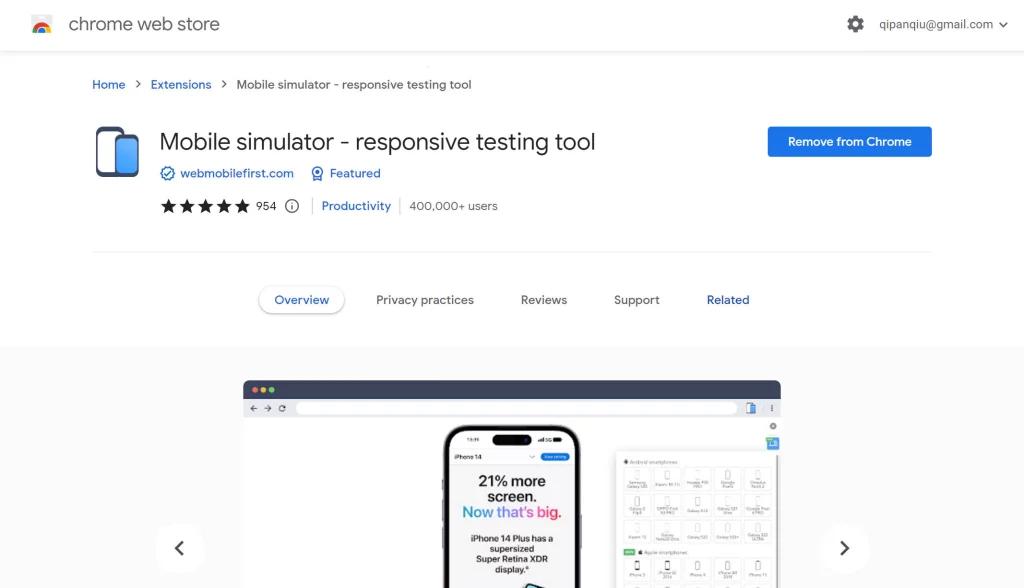The height and width of the screenshot is (588, 1024).
Task: Switch to the Reviews tab
Action: pos(544,300)
